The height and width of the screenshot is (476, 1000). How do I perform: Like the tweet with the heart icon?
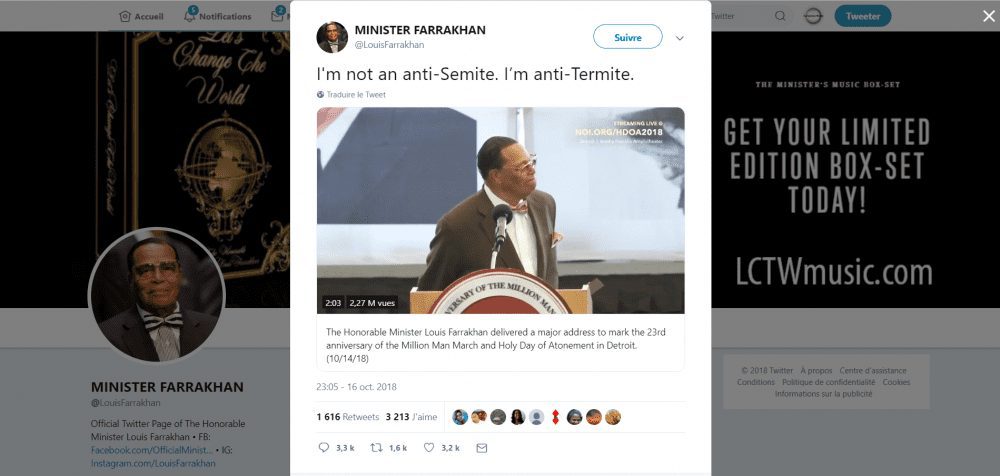coord(430,448)
